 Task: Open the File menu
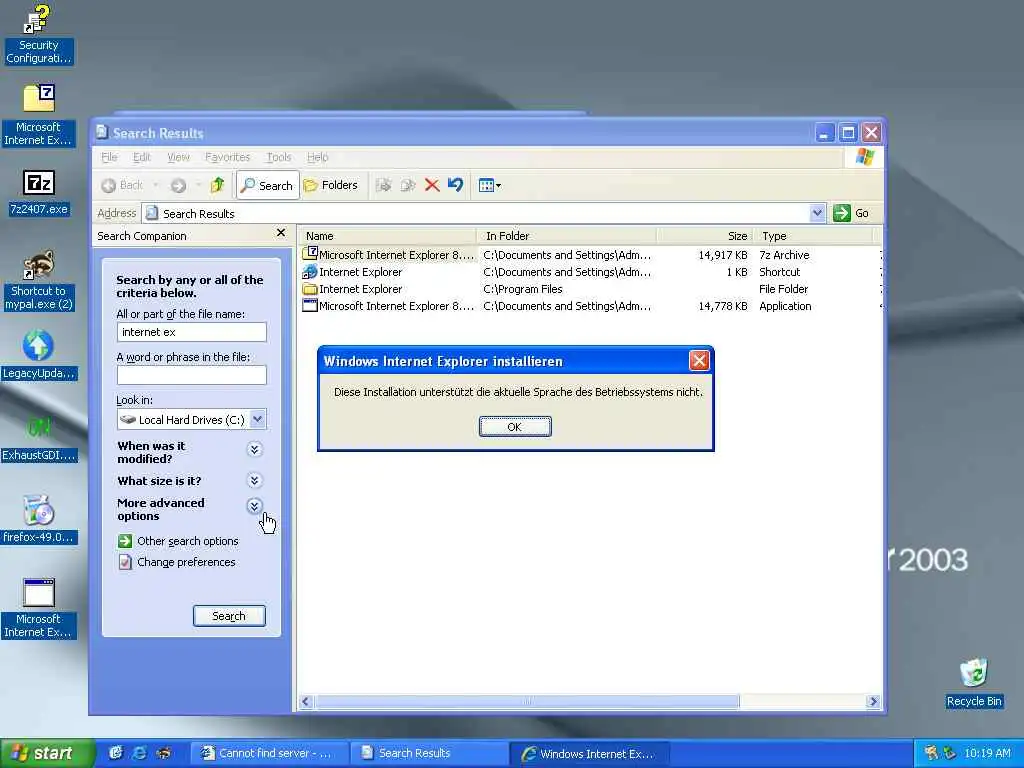coord(109,157)
